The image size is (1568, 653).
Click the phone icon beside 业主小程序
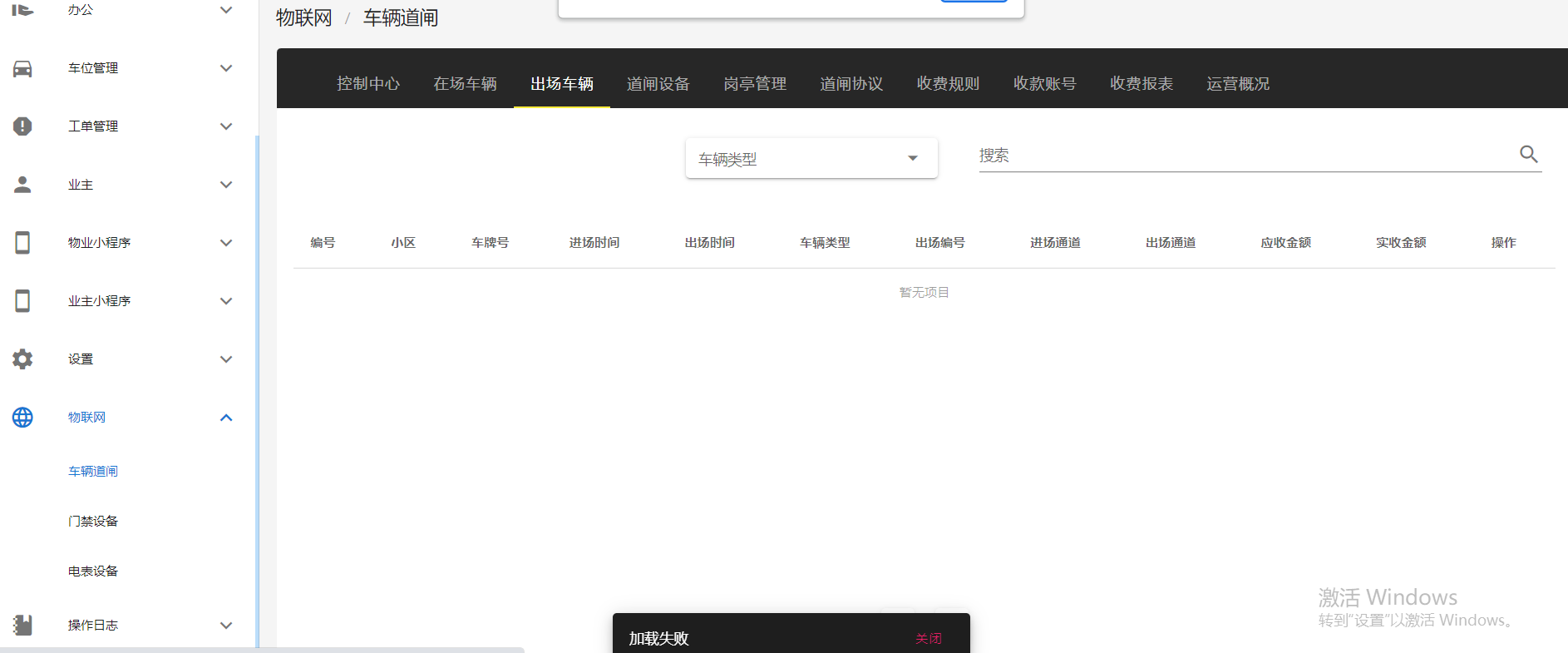point(22,301)
